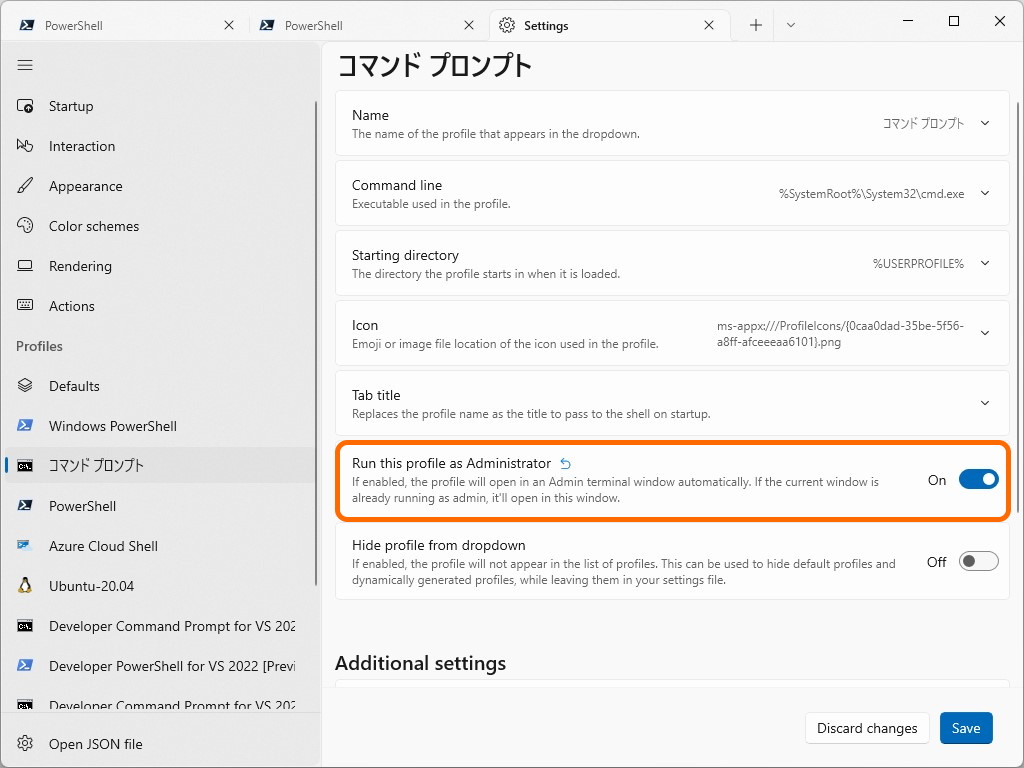Select the Ubuntu-20.04 profile icon
Screen dimensions: 1024x768
click(25, 586)
